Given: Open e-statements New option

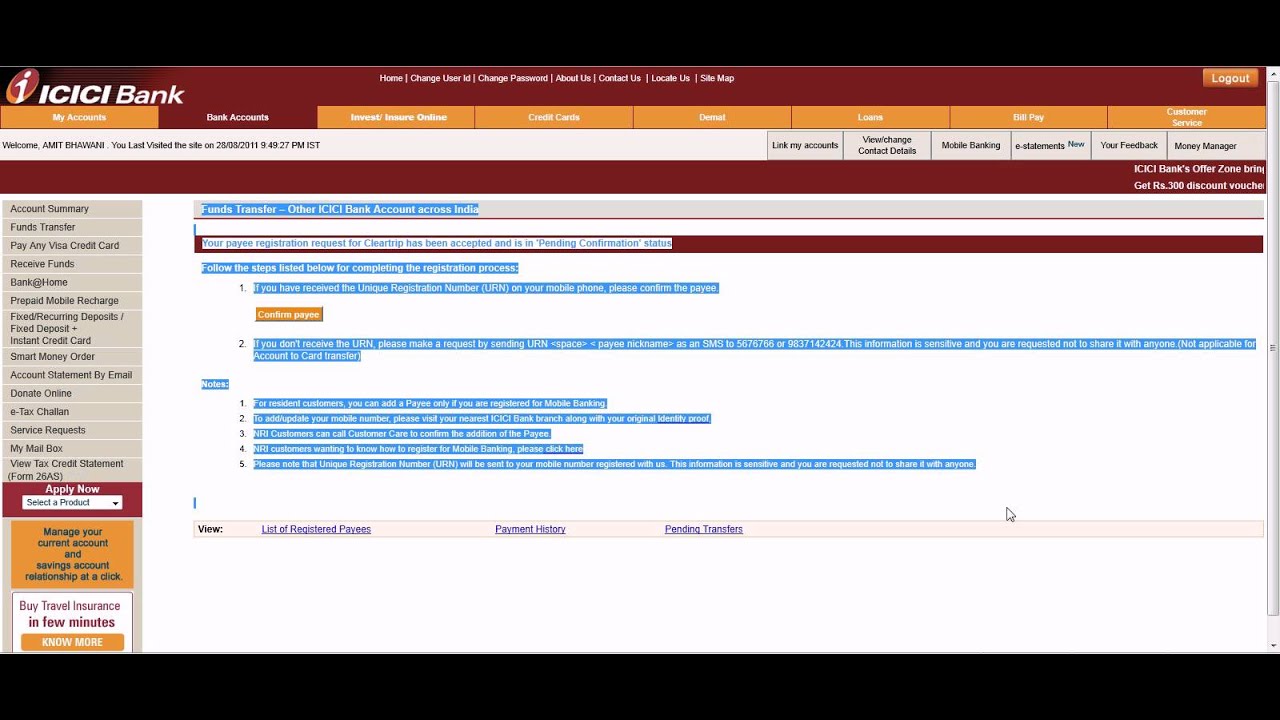Looking at the screenshot, I should point(1050,145).
